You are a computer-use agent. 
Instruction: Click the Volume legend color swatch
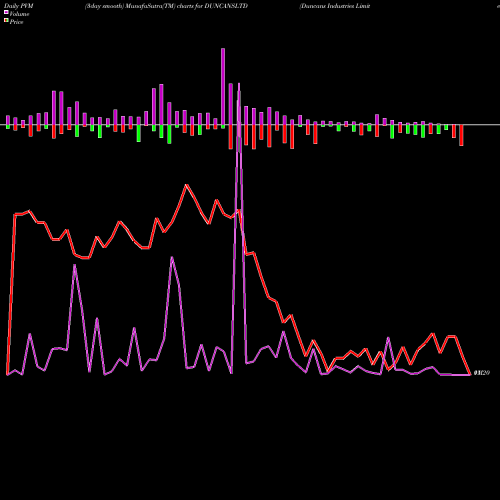point(6,13)
